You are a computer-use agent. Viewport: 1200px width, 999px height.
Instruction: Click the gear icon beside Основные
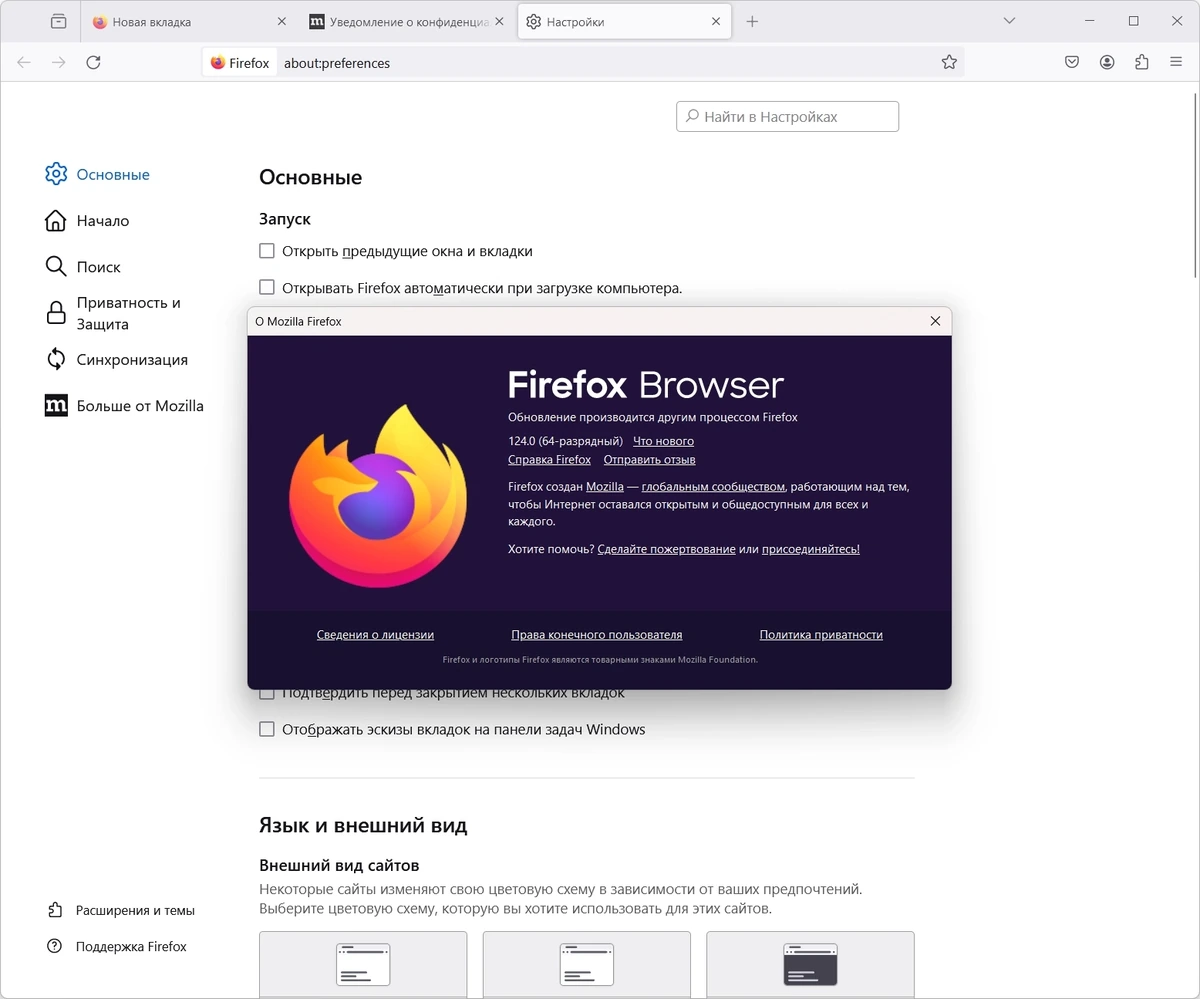pos(56,174)
